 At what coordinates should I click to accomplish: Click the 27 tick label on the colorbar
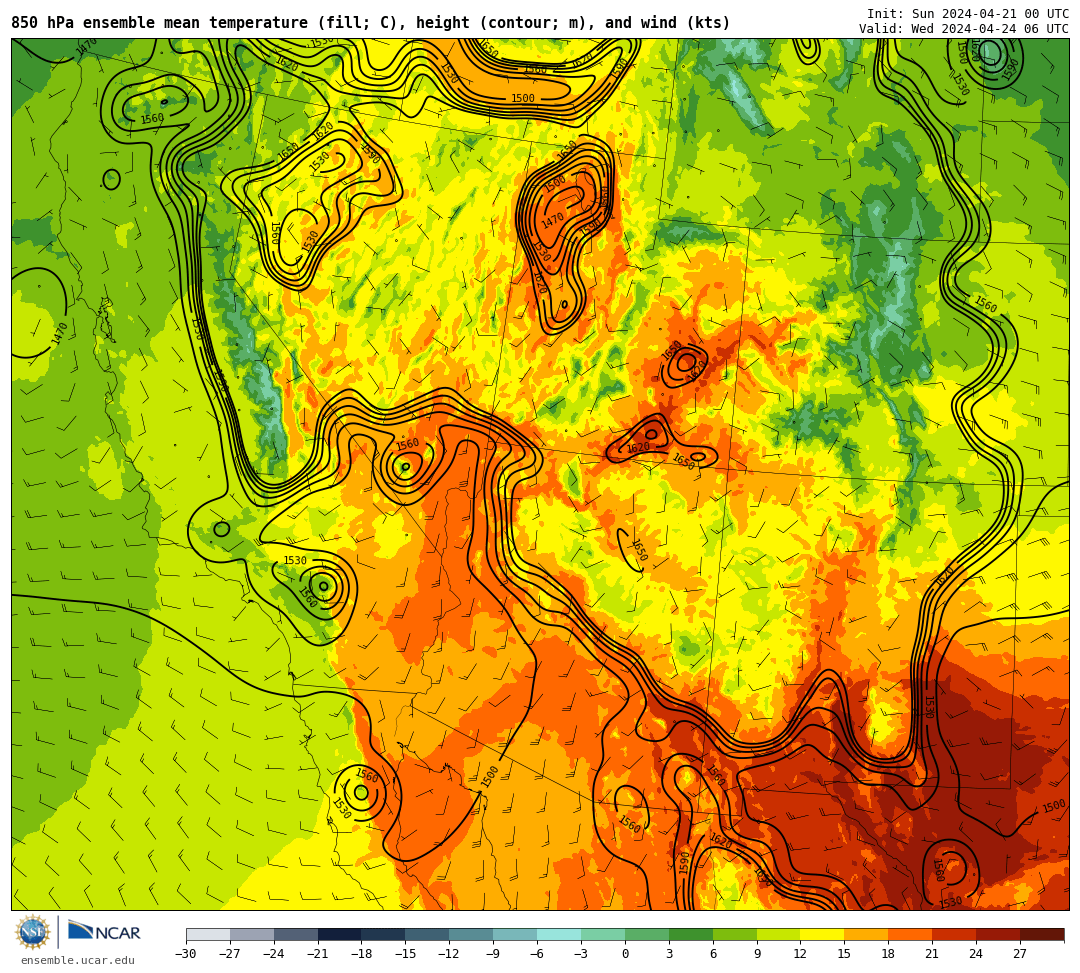(x=1020, y=954)
